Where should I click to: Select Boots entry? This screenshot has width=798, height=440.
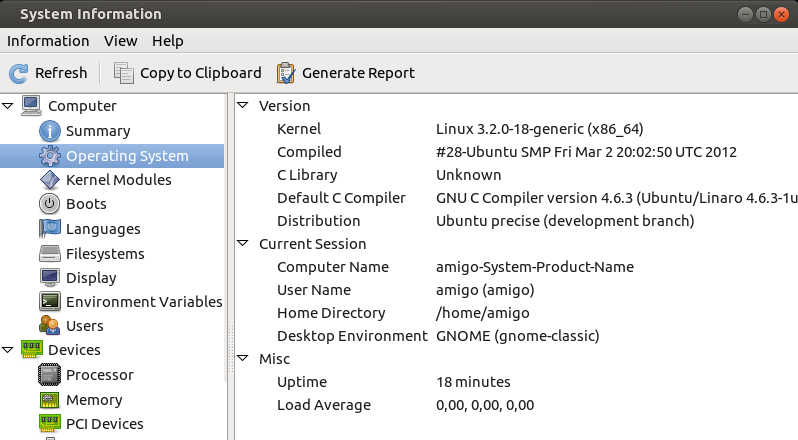[x=86, y=204]
